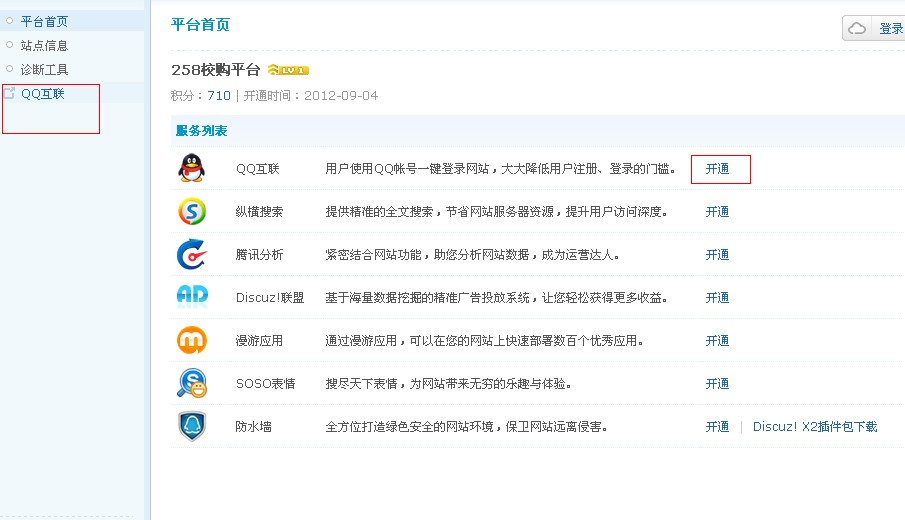Click 开通 for Discuz!联盟 service
This screenshot has width=905, height=520.
pos(717,298)
